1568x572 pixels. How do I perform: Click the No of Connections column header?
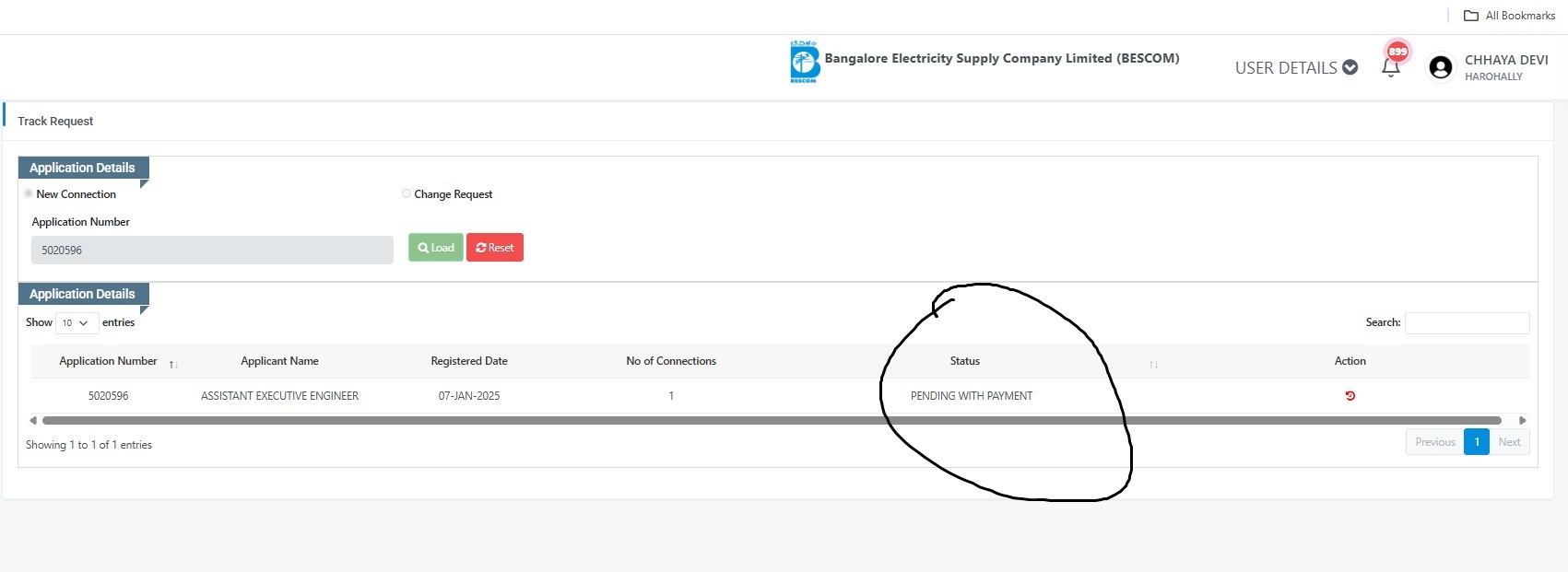point(671,361)
